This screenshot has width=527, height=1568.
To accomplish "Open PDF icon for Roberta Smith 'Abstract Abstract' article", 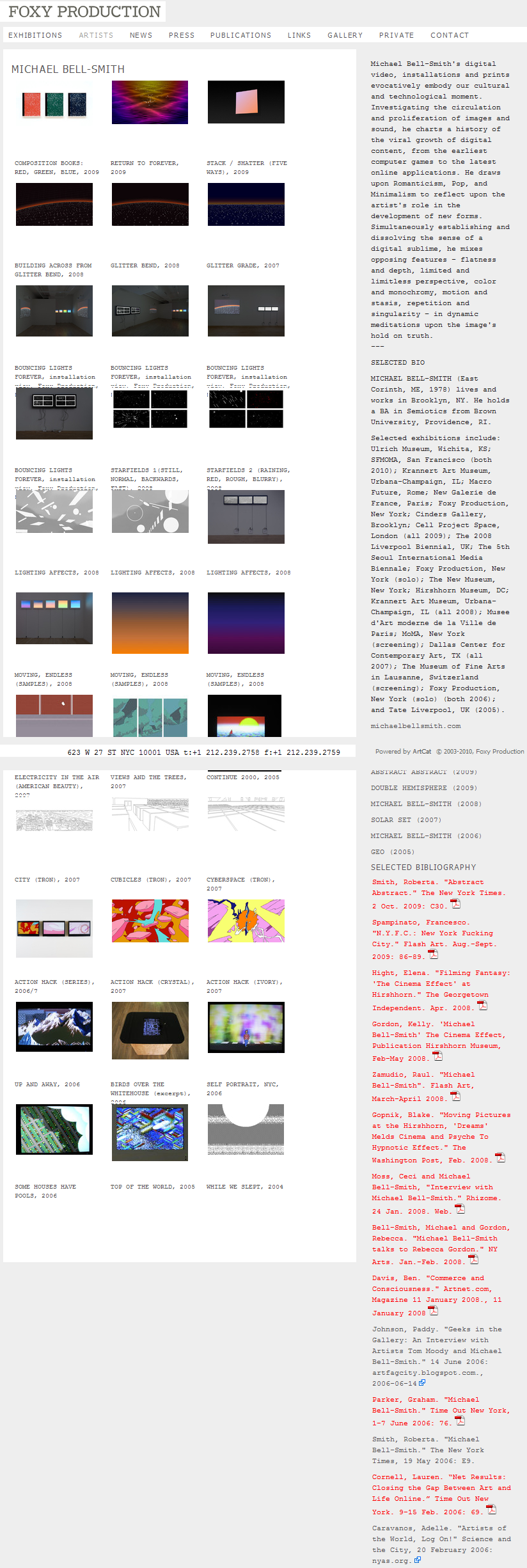I will 455,903.
